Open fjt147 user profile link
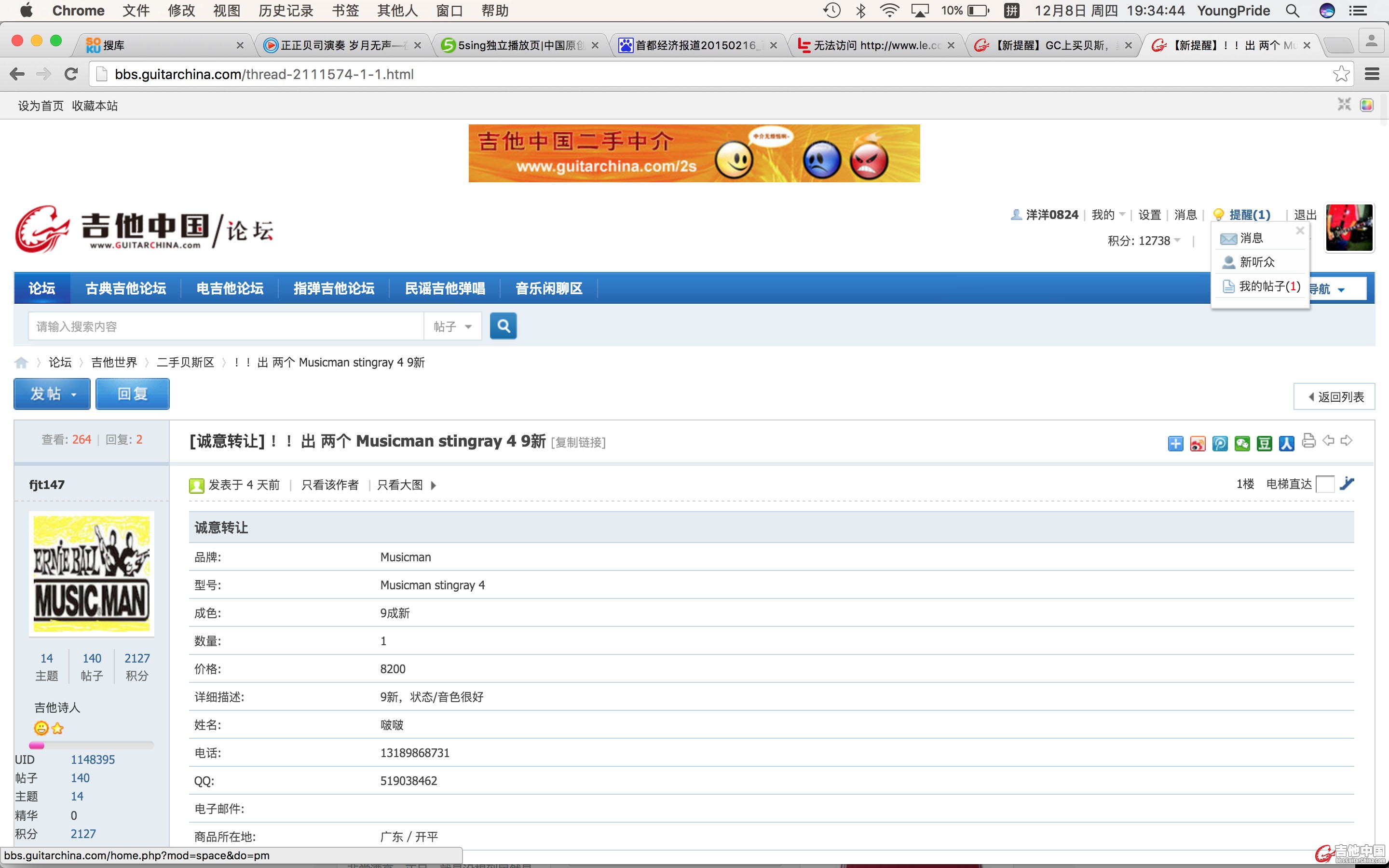This screenshot has width=1389, height=868. point(47,485)
